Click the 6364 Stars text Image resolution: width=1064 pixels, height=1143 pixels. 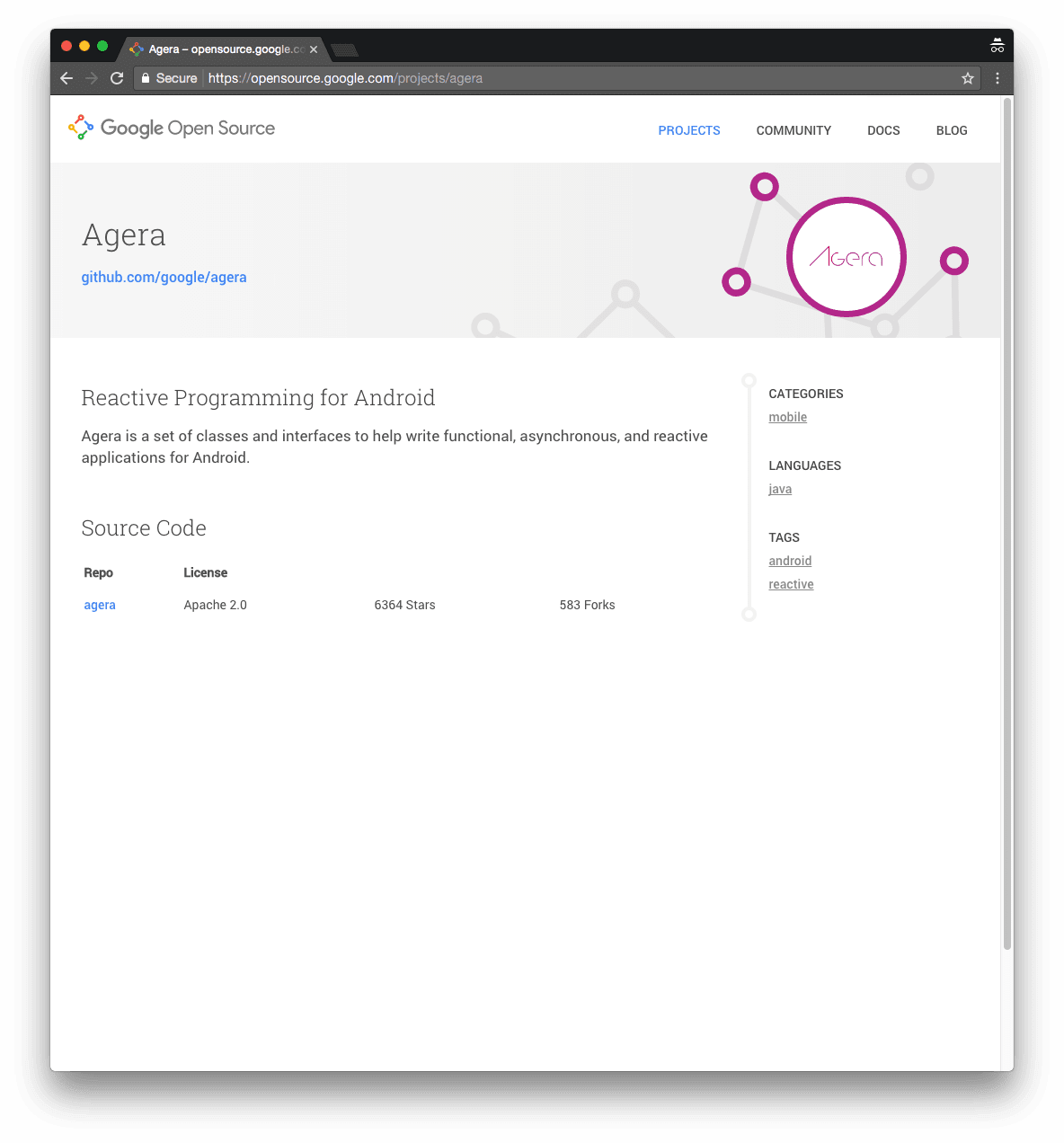coord(404,605)
